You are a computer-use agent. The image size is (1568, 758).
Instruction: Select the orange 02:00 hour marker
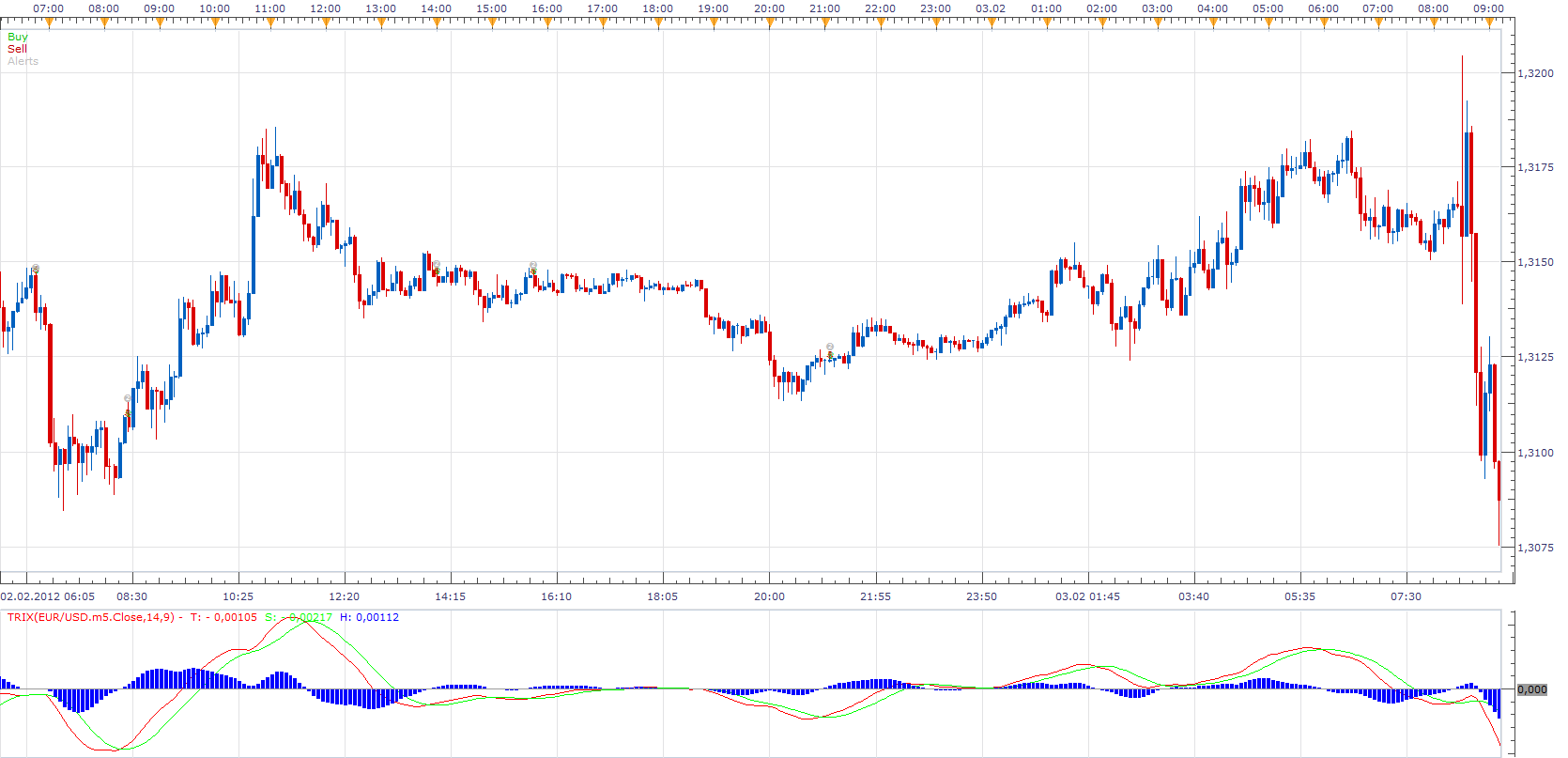coord(1102,22)
